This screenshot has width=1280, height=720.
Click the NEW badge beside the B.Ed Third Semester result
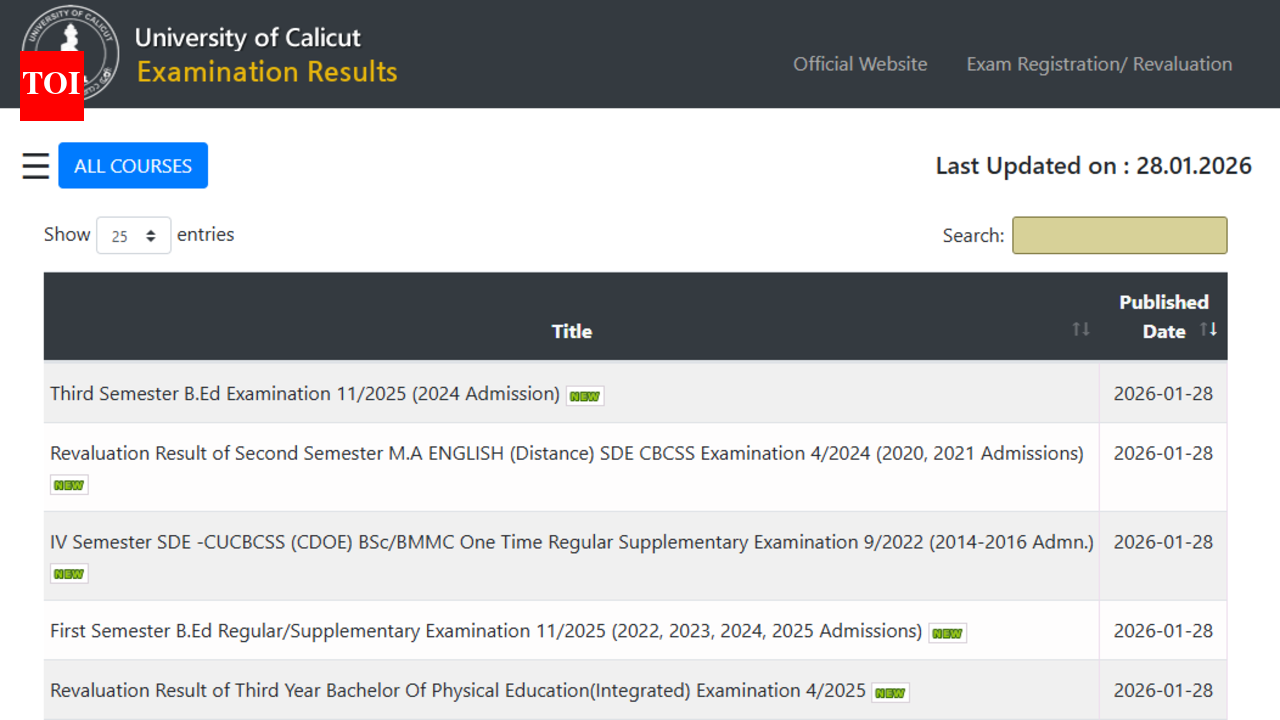(584, 395)
